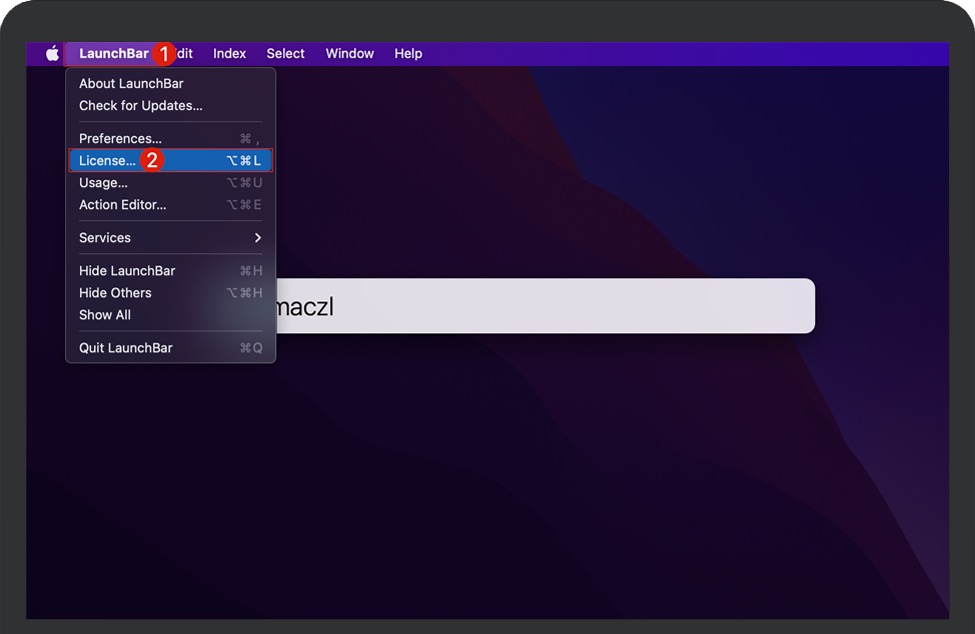Open the Window menu
This screenshot has width=975, height=634.
349,54
